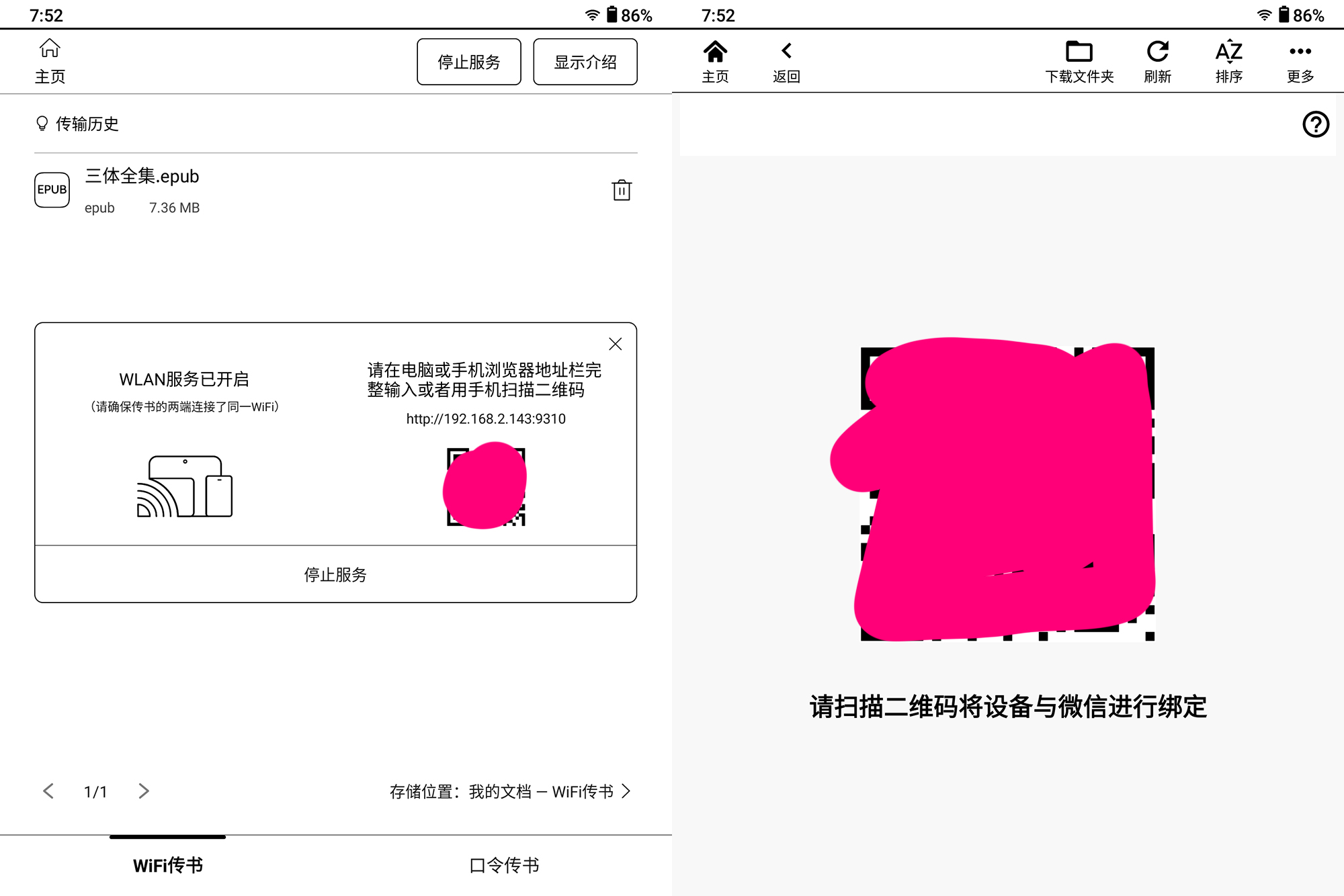
Task: Sort items using the AZ 排序 icon
Action: coord(1229,60)
